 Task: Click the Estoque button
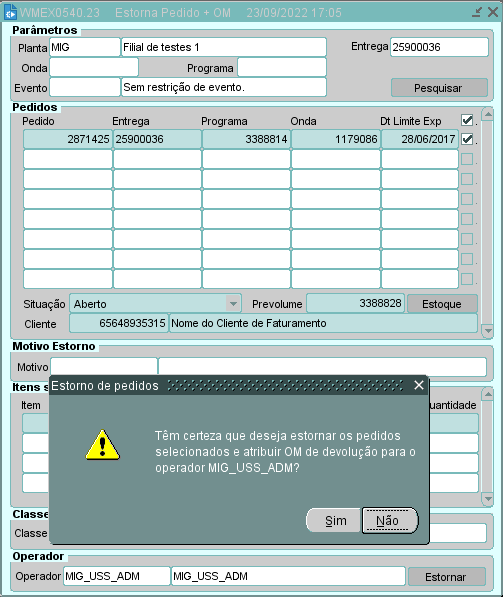[442, 304]
